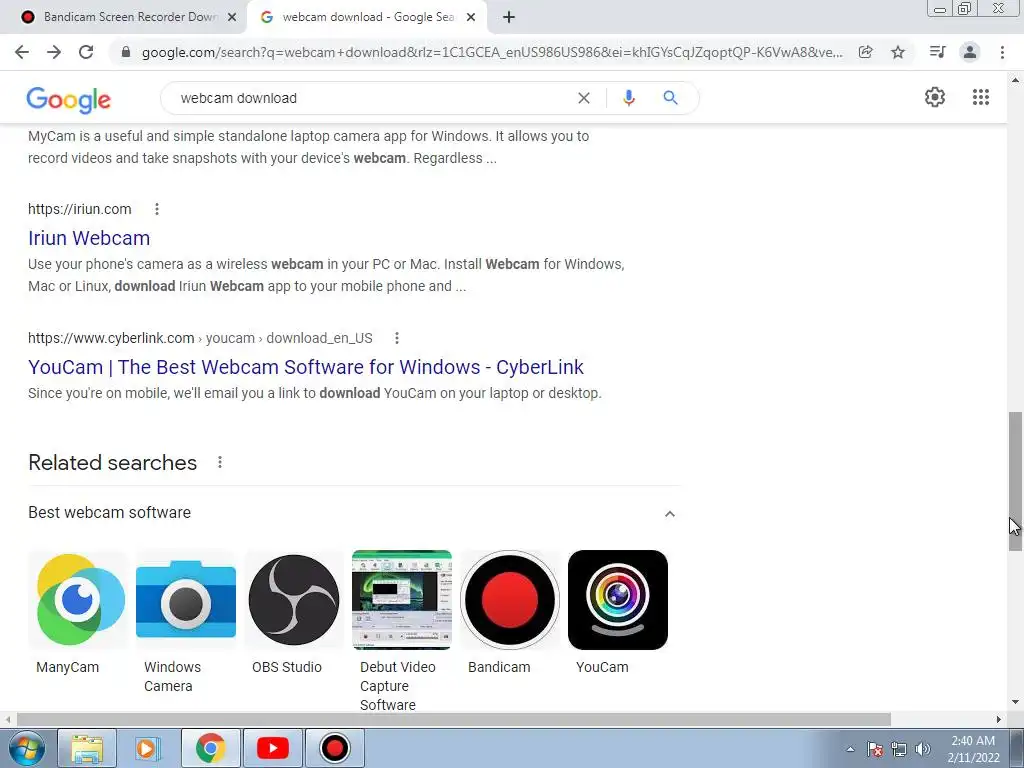Close the webcam download Google tab
This screenshot has height=768, width=1024.
point(471,18)
